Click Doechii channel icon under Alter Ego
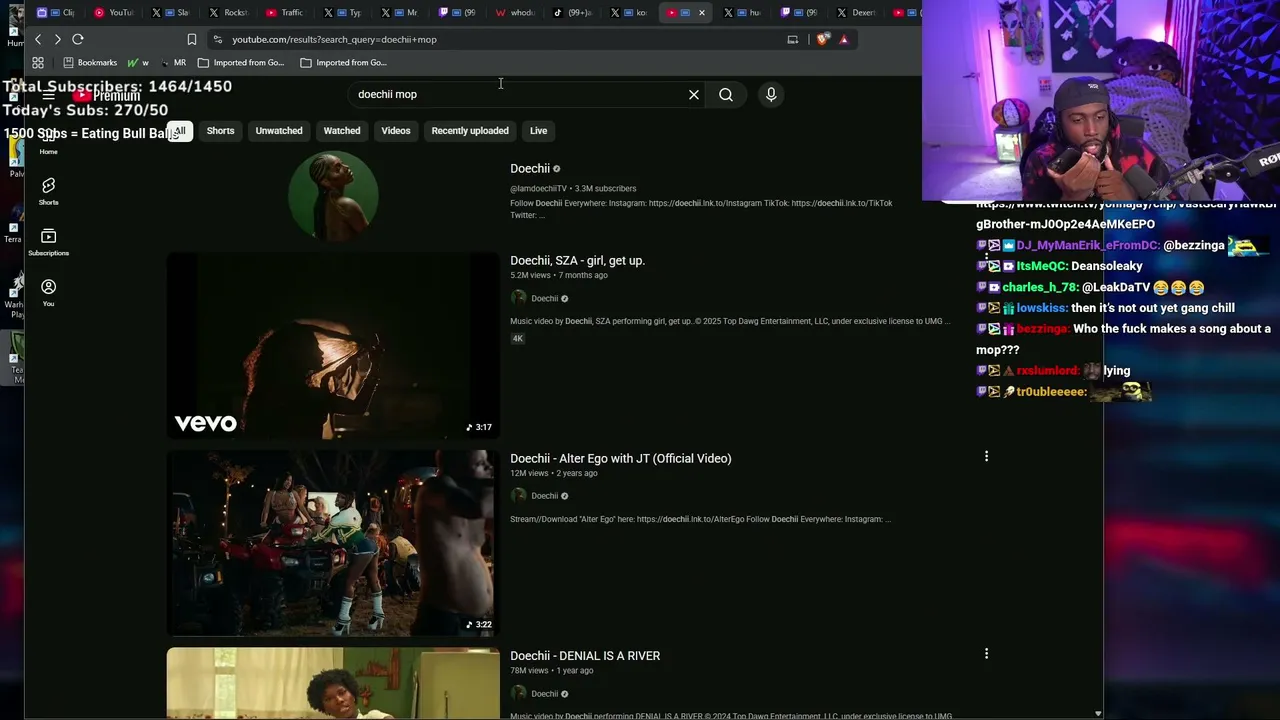Viewport: 1280px width, 720px height. 518,496
